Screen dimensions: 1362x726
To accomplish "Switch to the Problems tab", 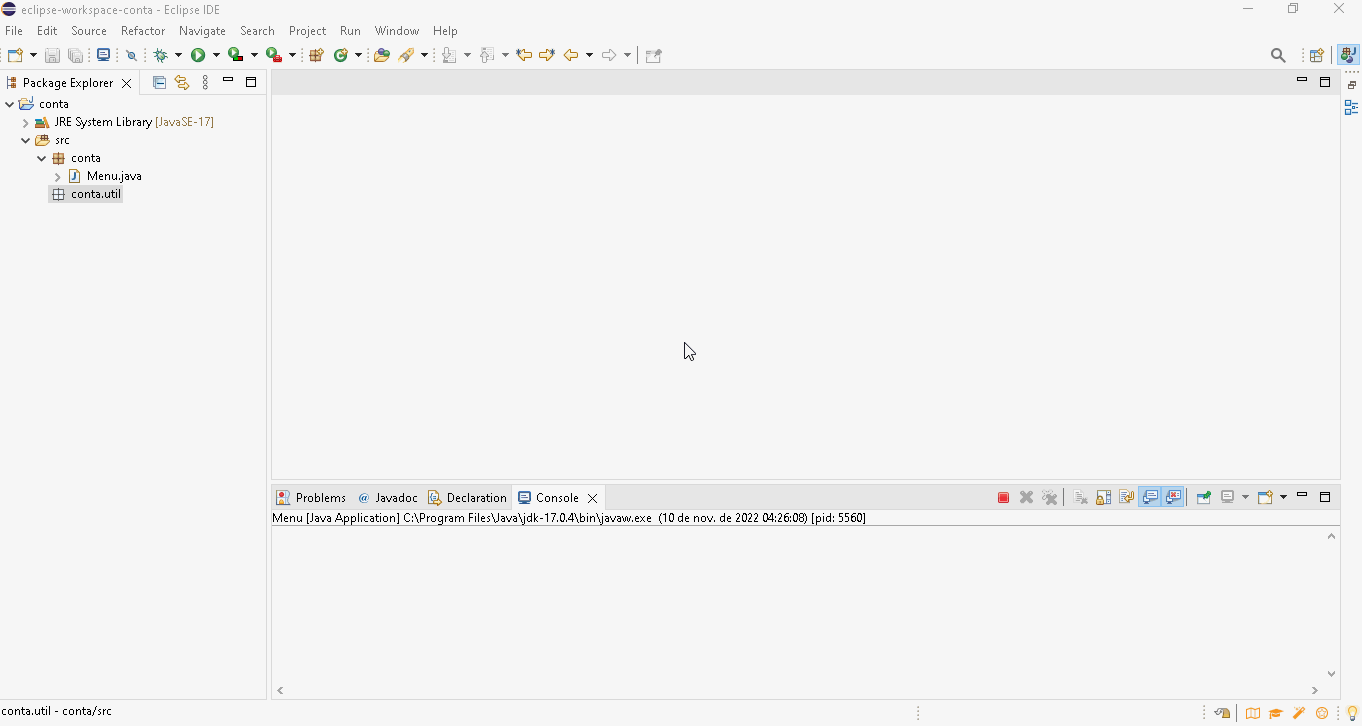I will [x=311, y=497].
